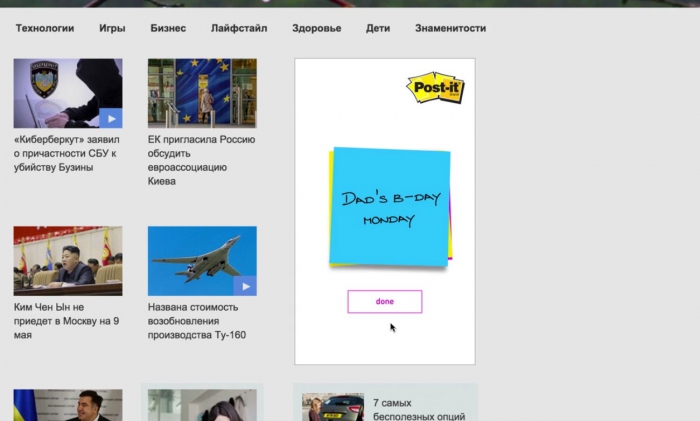Image resolution: width=700 pixels, height=421 pixels.
Task: Open the car trunk article thumbnail
Action: coord(333,407)
